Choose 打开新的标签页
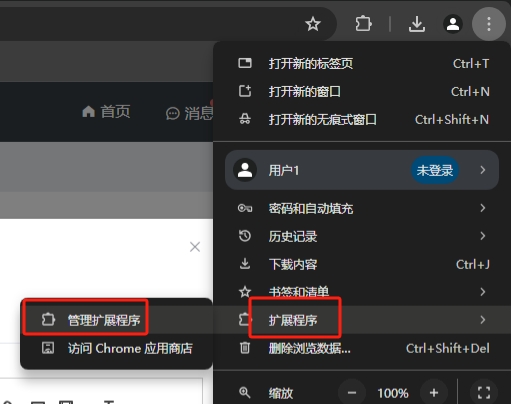Viewport: 512px width, 404px height. pyautogui.click(x=363, y=63)
